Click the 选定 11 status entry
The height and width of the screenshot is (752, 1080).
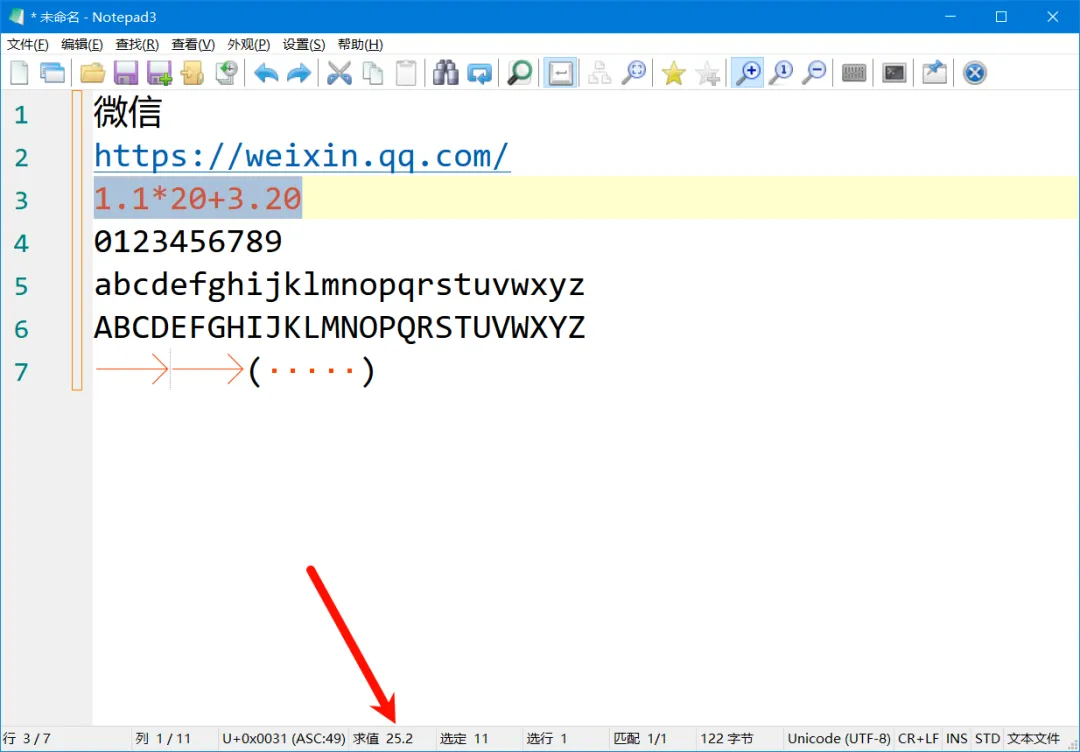[464, 739]
